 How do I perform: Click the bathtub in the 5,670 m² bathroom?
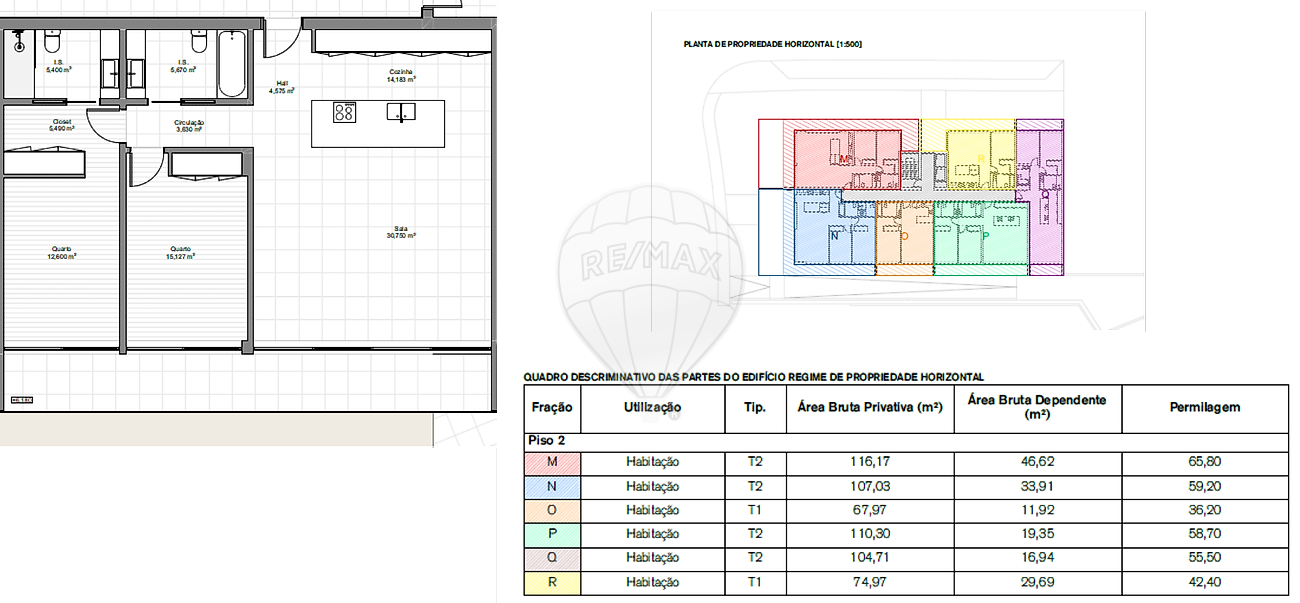pyautogui.click(x=232, y=65)
